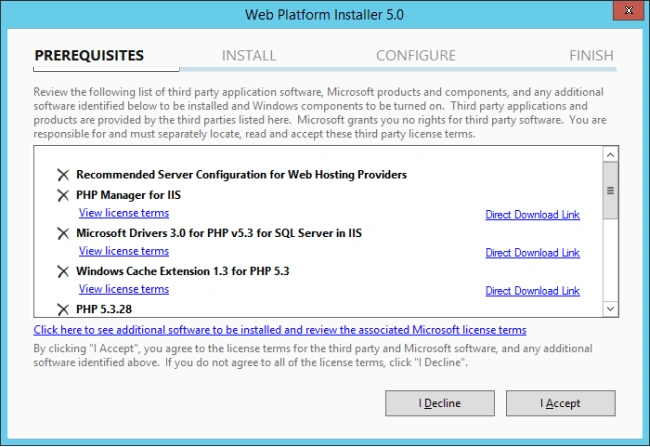Click the X icon beside PHP 5.3.28
Image resolution: width=650 pixels, height=447 pixels.
point(63,309)
